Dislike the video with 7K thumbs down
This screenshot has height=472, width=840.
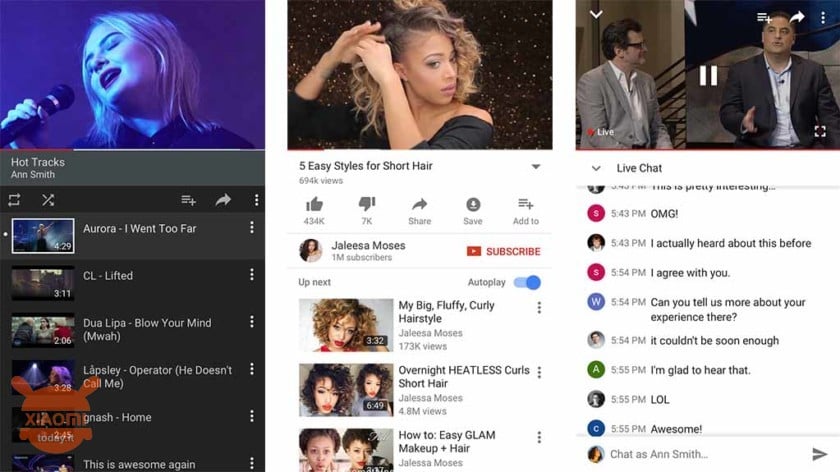tap(367, 211)
